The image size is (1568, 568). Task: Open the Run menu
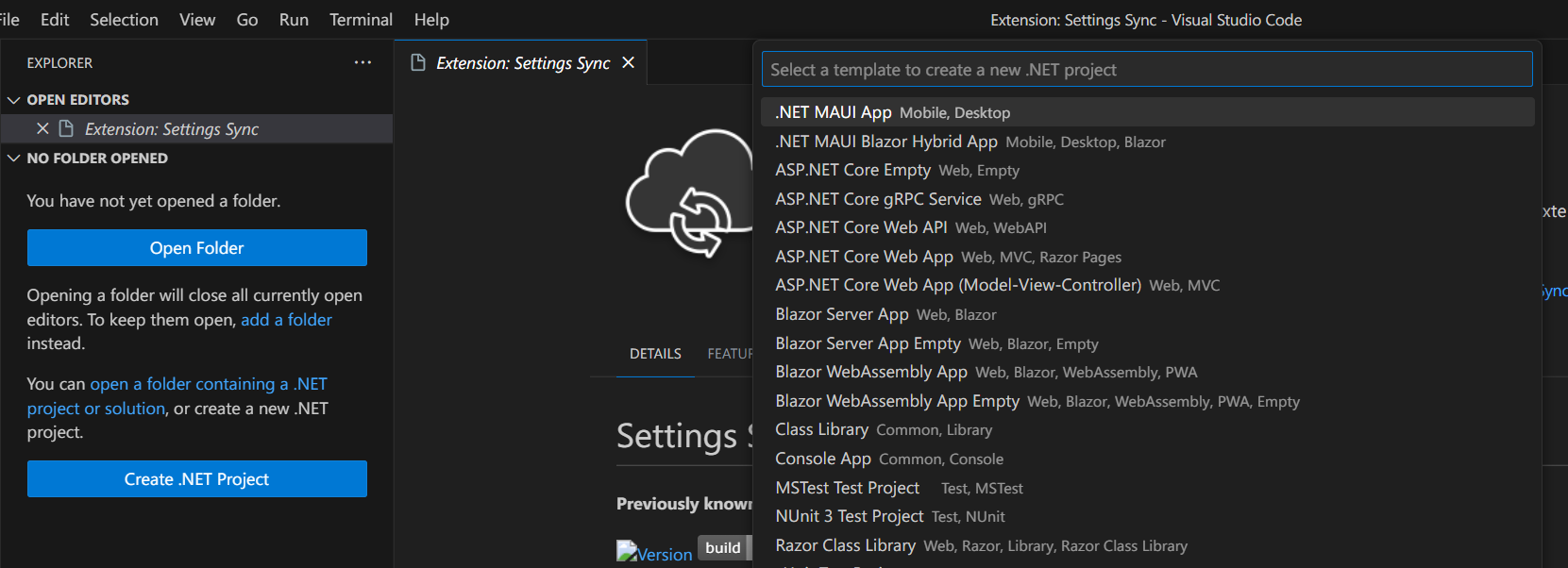pyautogui.click(x=294, y=20)
